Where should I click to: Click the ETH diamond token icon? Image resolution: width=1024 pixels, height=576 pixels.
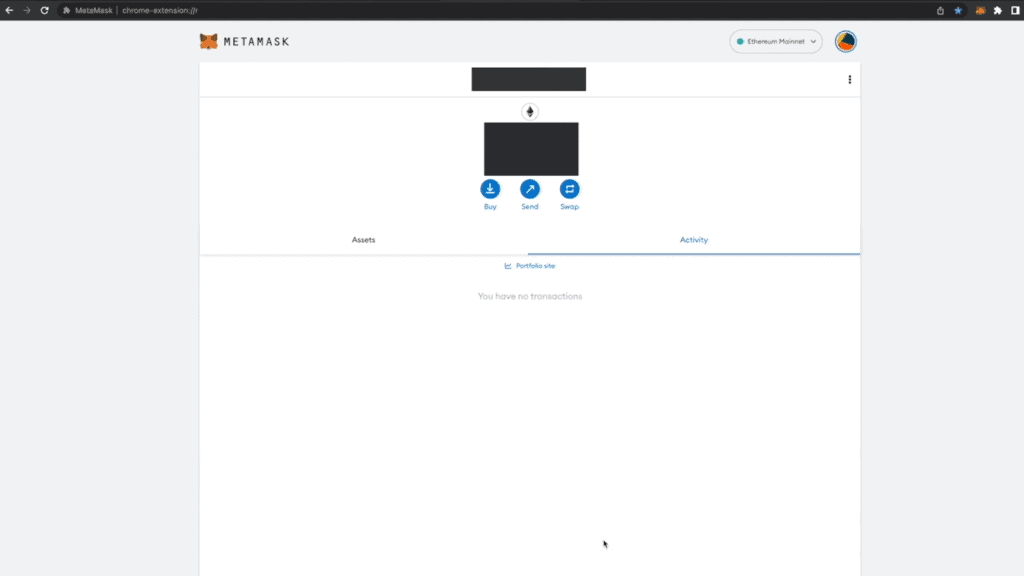(529, 111)
